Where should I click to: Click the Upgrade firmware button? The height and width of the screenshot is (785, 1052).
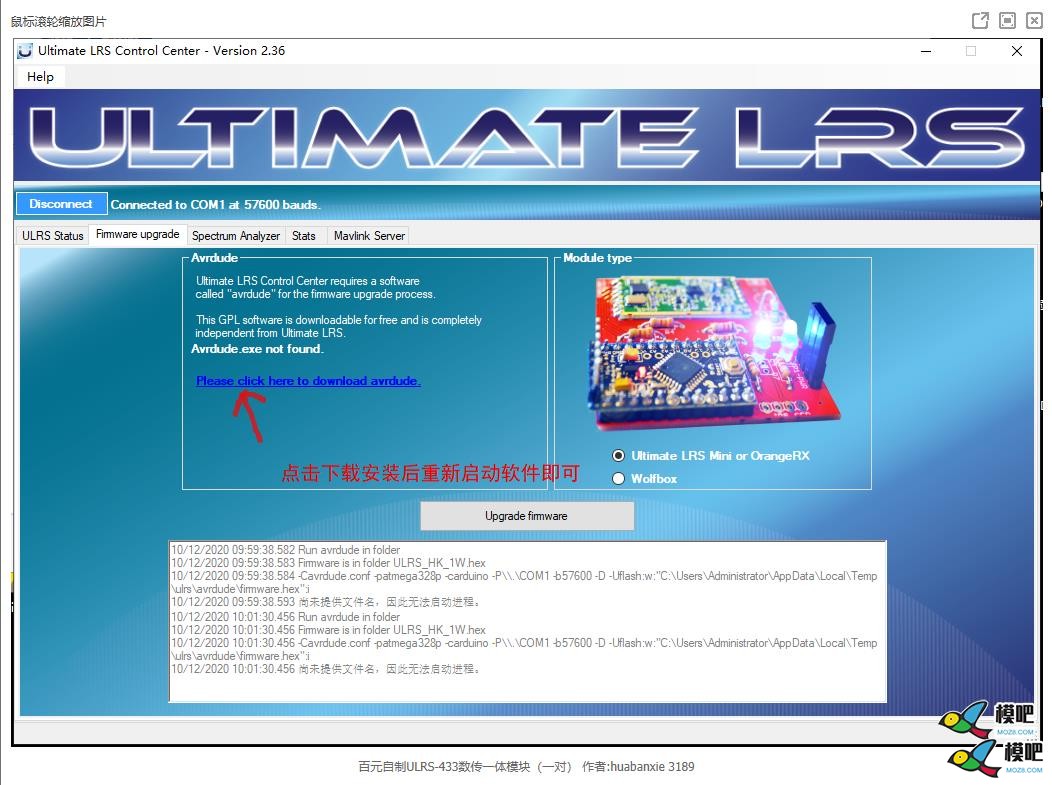click(527, 516)
